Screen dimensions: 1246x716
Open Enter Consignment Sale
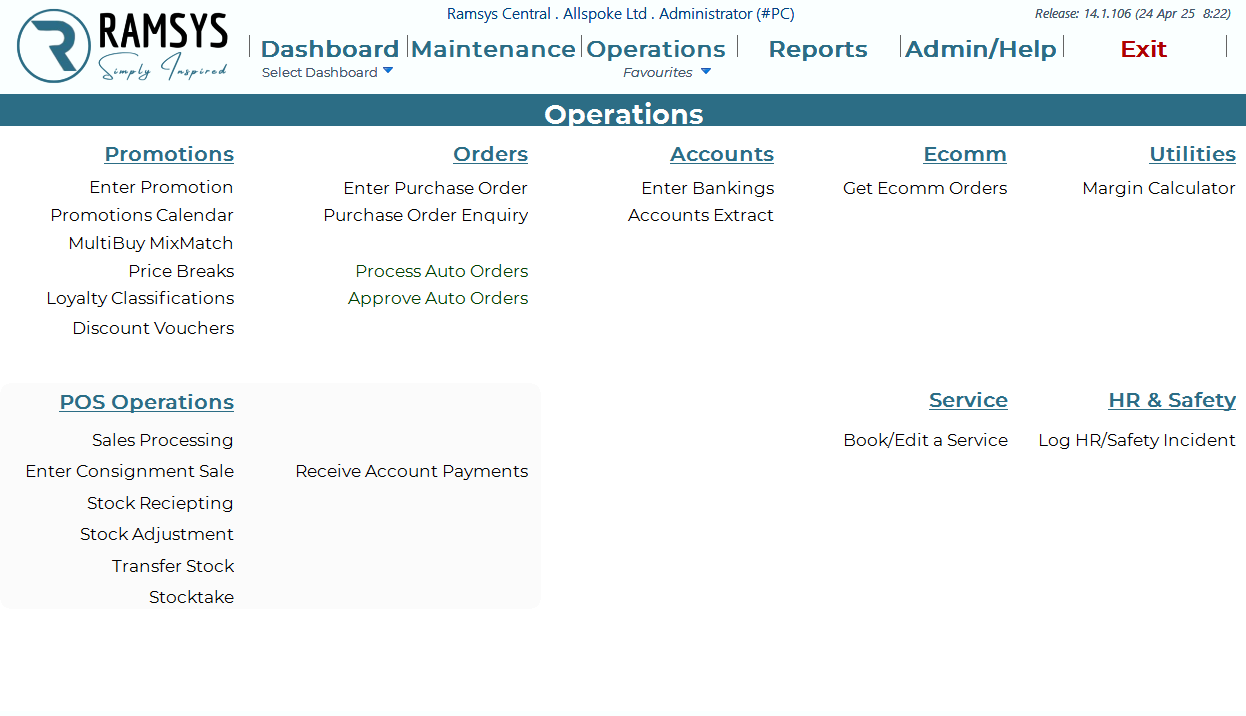130,471
